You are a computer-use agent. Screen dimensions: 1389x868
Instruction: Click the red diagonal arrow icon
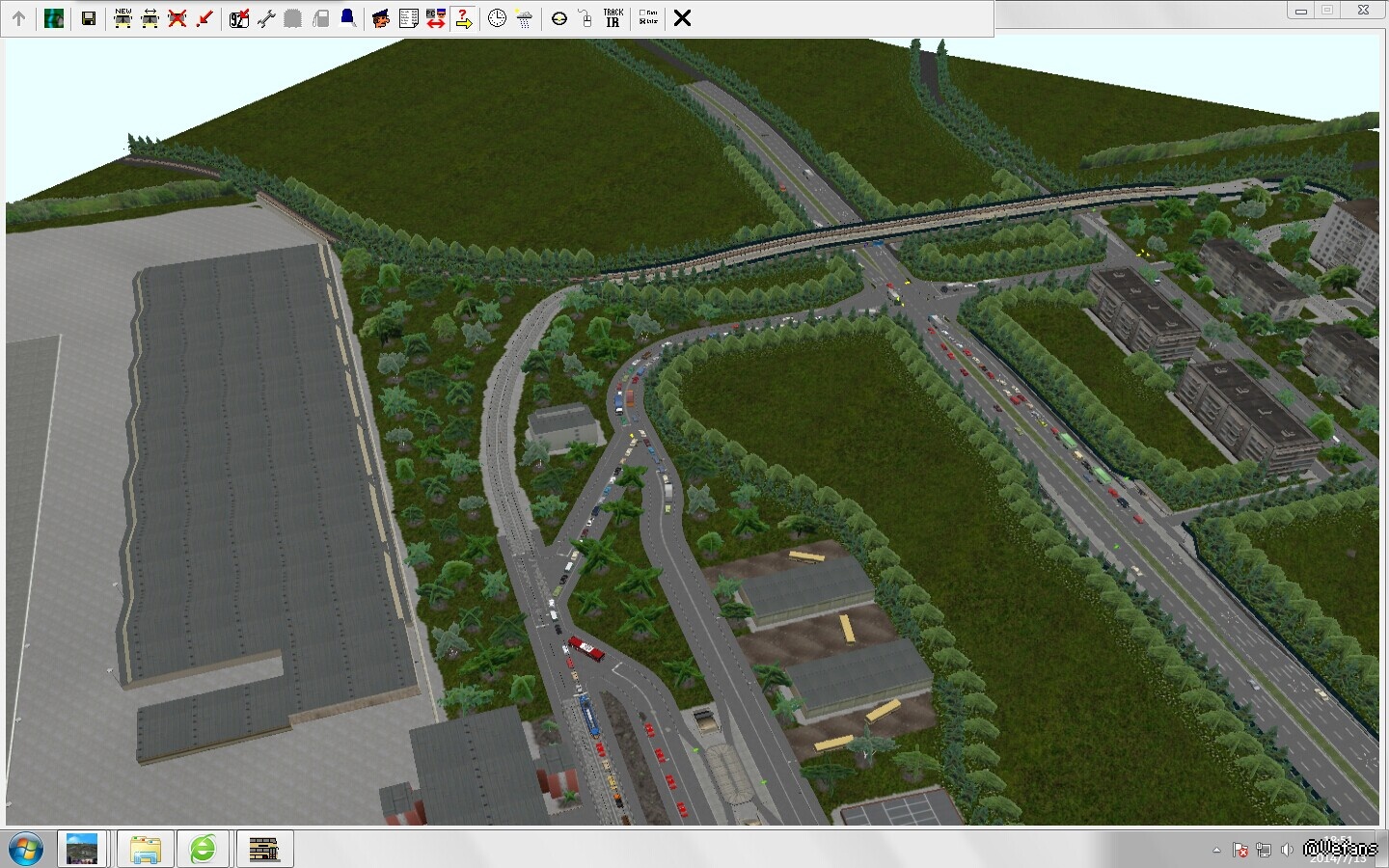pos(204,18)
